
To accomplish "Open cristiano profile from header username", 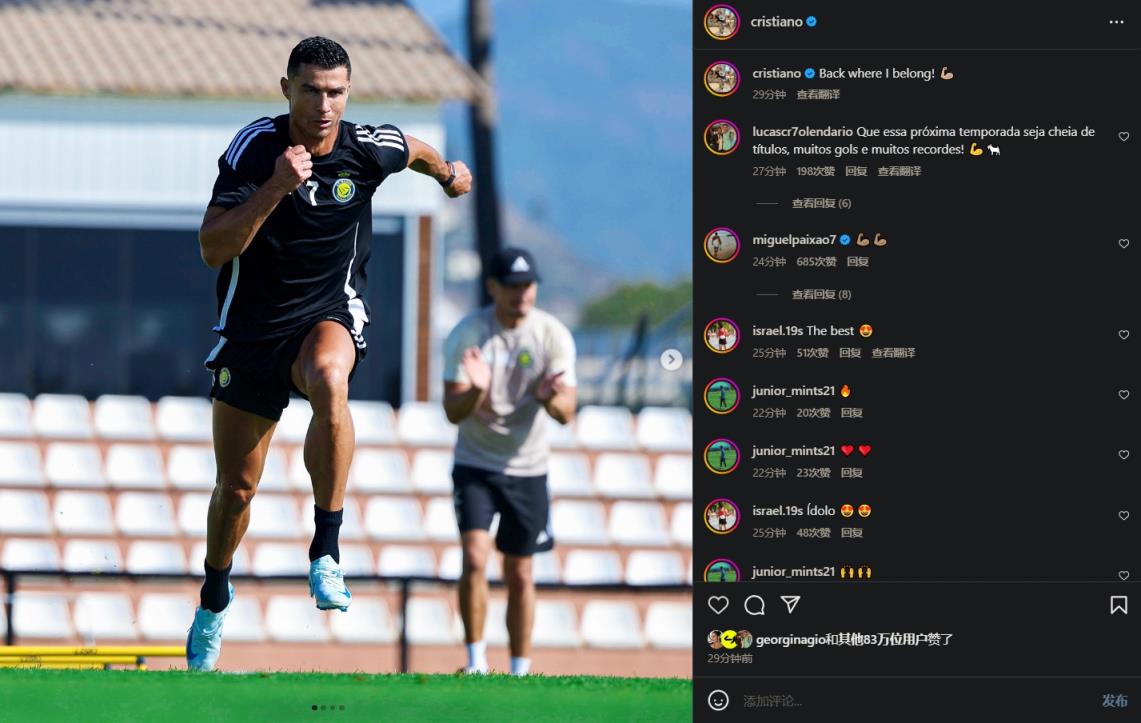I will coord(776,22).
